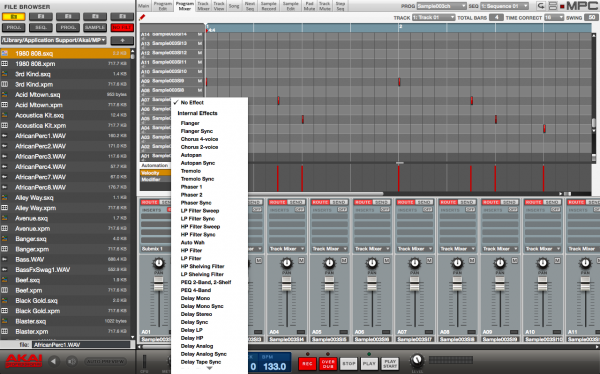
Task: Click the stacked panels layout icon
Action: (x=553, y=6)
